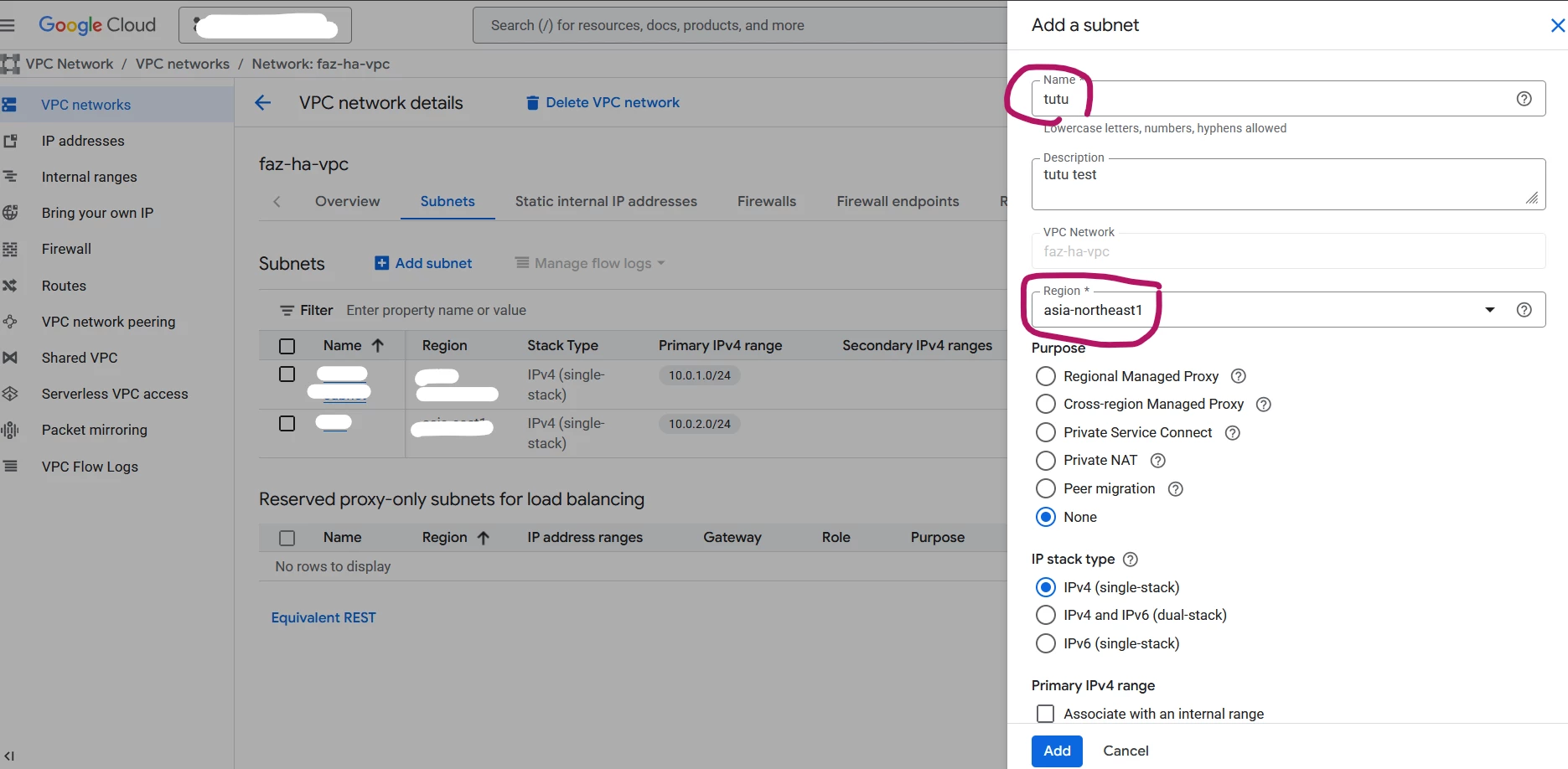This screenshot has height=769, width=1568.
Task: Go back using the back arrow
Action: pyautogui.click(x=263, y=102)
